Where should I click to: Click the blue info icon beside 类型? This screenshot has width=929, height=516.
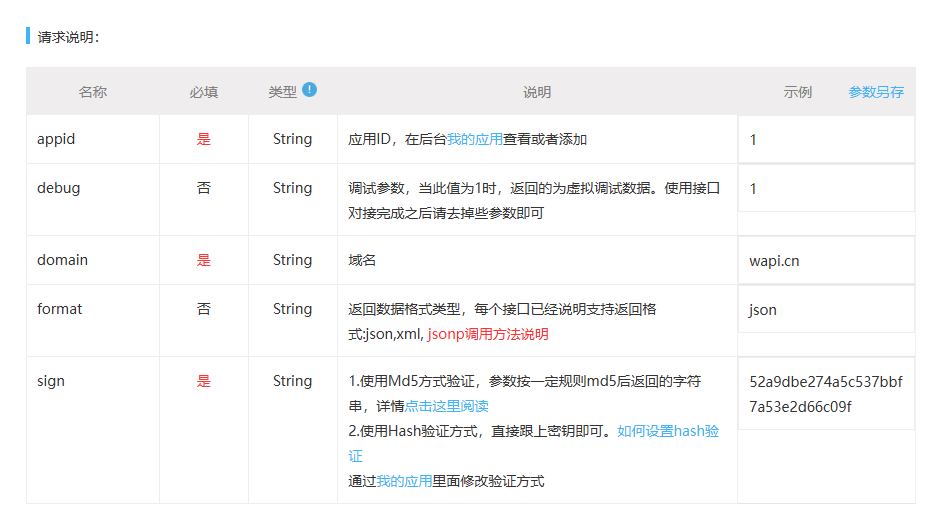pyautogui.click(x=309, y=89)
